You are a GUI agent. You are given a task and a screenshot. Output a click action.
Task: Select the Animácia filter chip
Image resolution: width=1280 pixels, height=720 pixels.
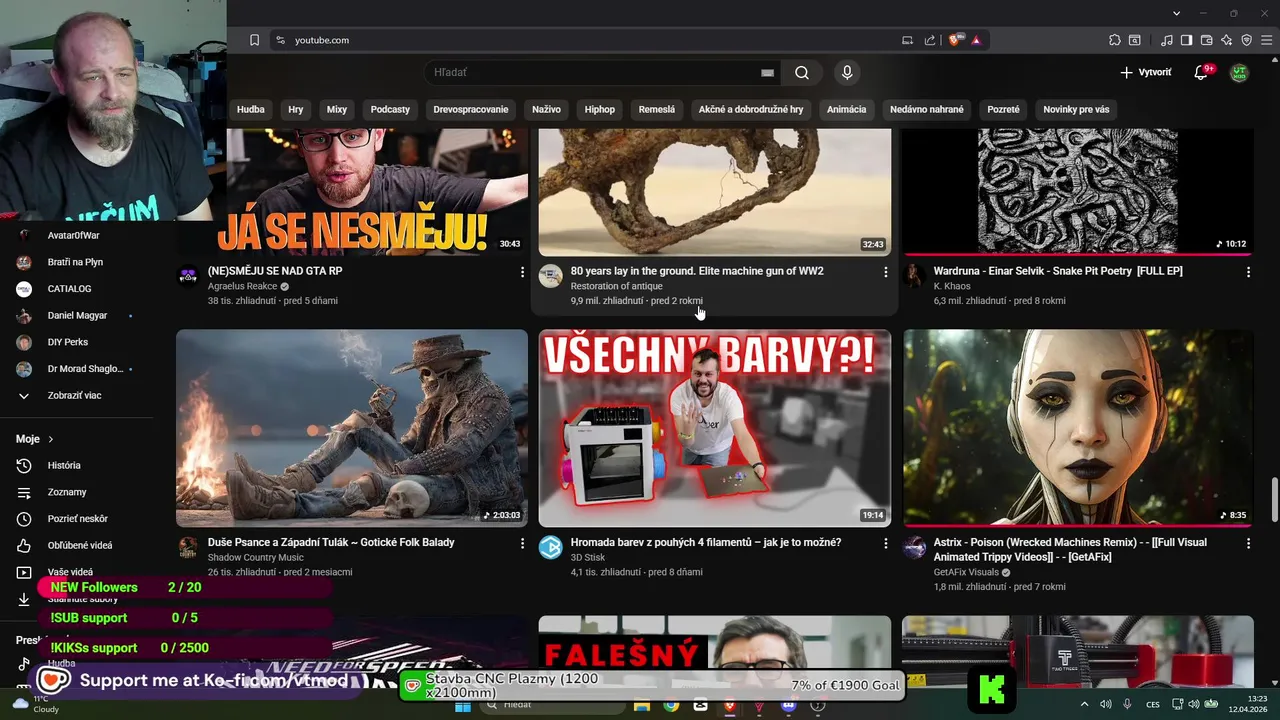(x=847, y=109)
